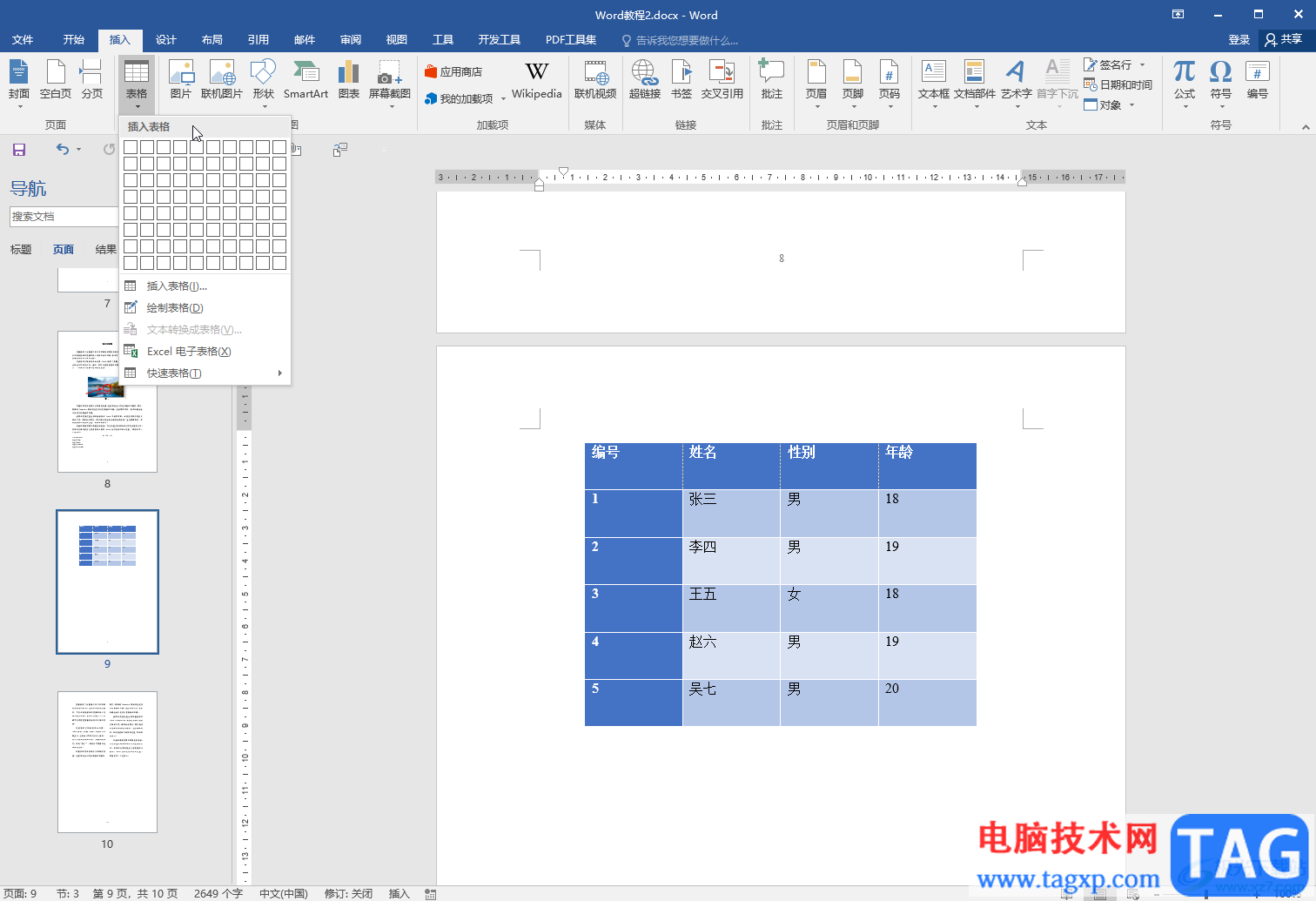Select page 9 thumbnail in navigation
This screenshot has width=1316, height=901.
[107, 582]
